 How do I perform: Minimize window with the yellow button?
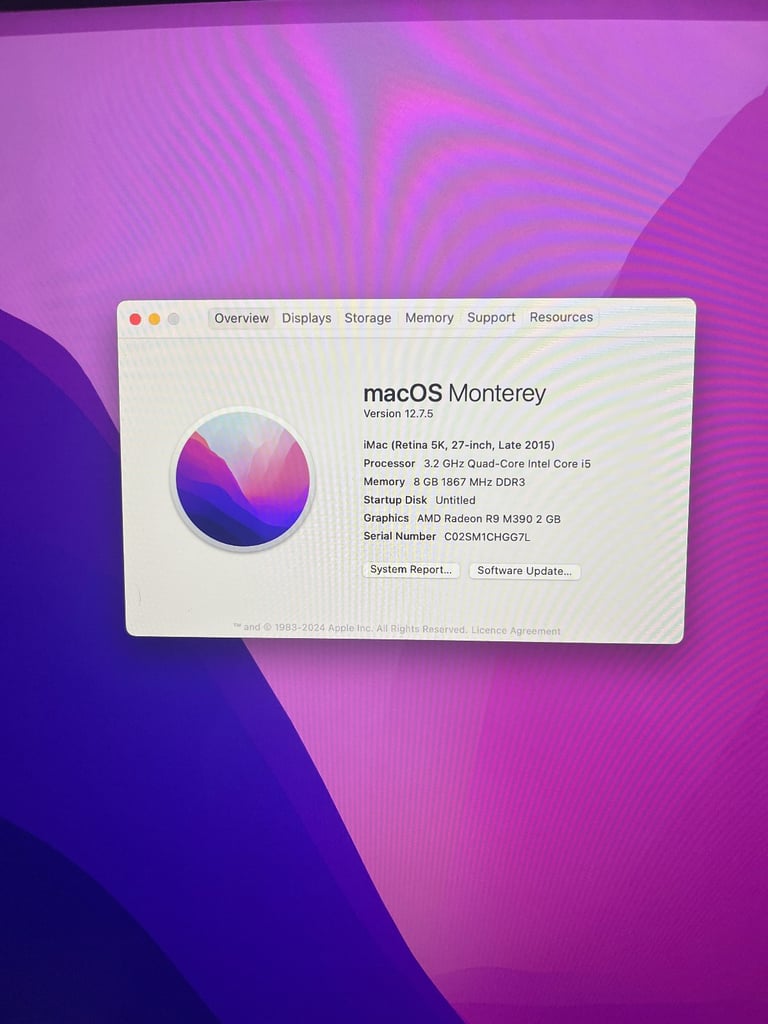point(154,319)
